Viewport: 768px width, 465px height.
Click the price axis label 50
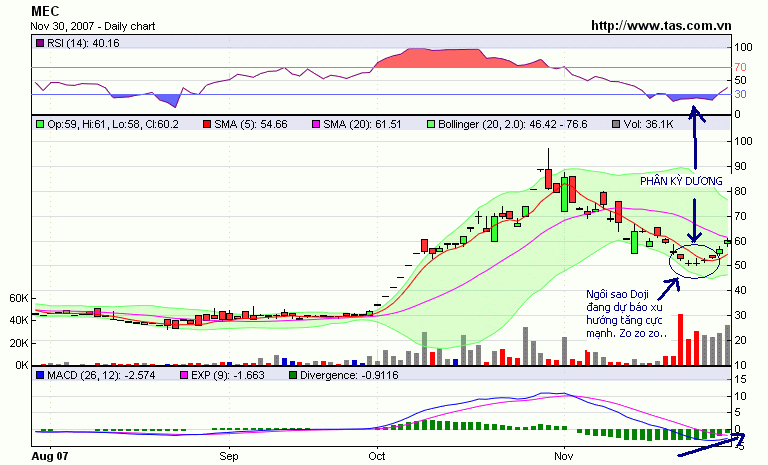pos(740,266)
